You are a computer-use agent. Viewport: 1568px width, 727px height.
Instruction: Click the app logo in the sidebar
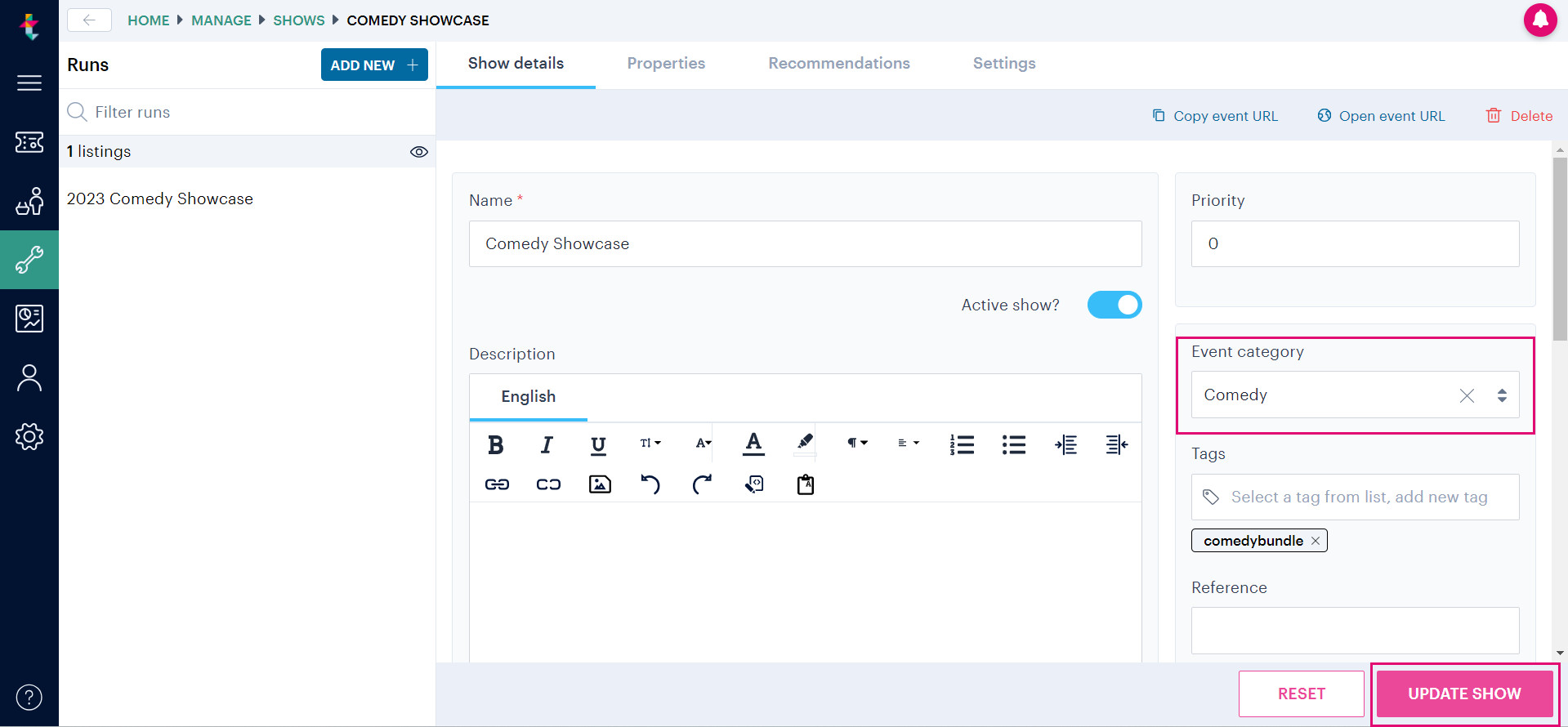point(29,27)
